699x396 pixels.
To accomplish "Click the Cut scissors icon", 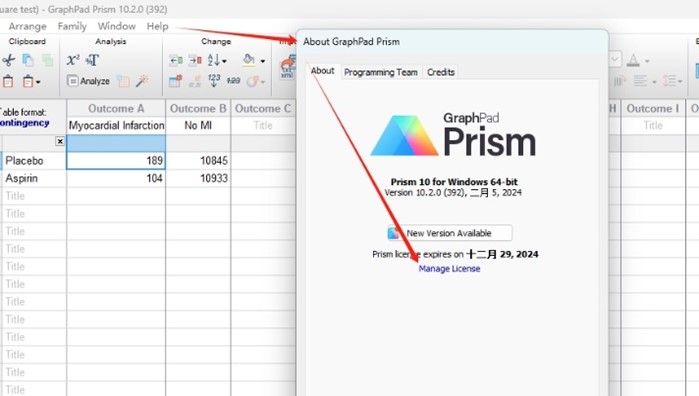I will [8, 60].
